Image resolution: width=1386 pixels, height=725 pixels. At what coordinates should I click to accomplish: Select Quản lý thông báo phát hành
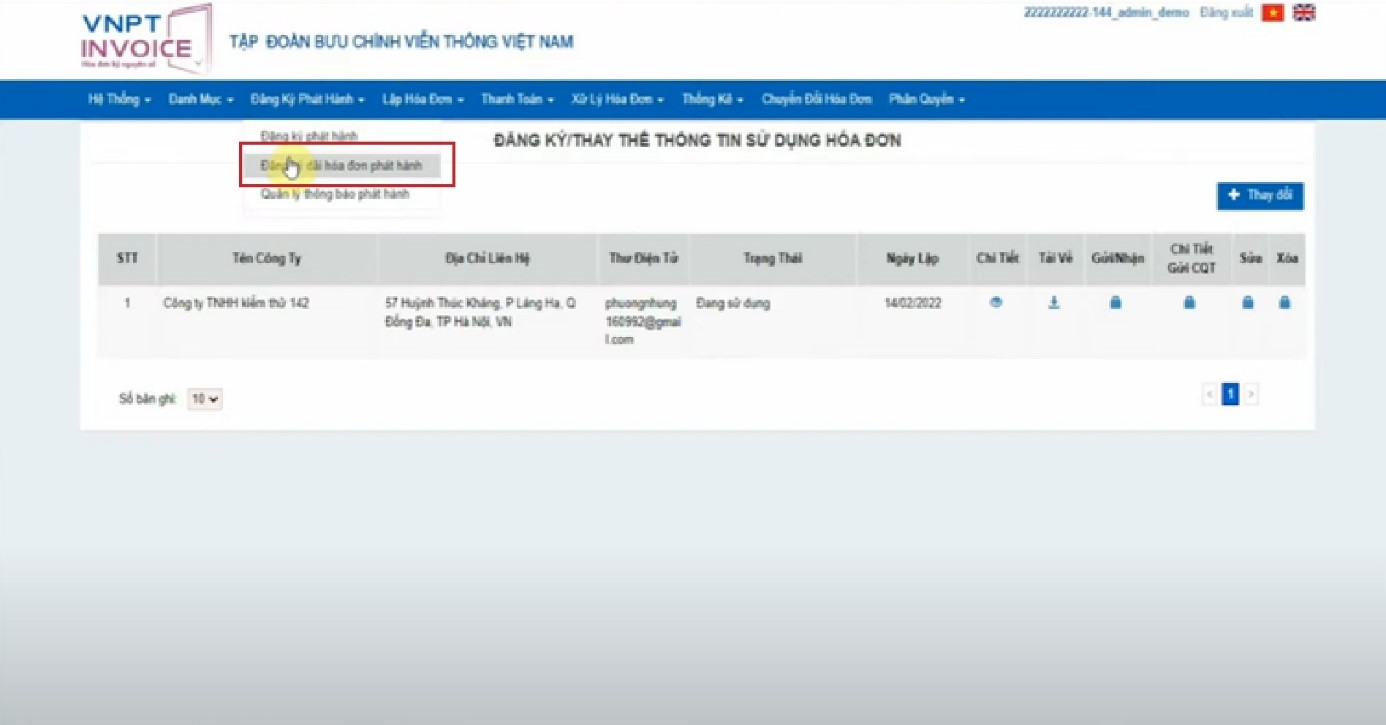[334, 195]
